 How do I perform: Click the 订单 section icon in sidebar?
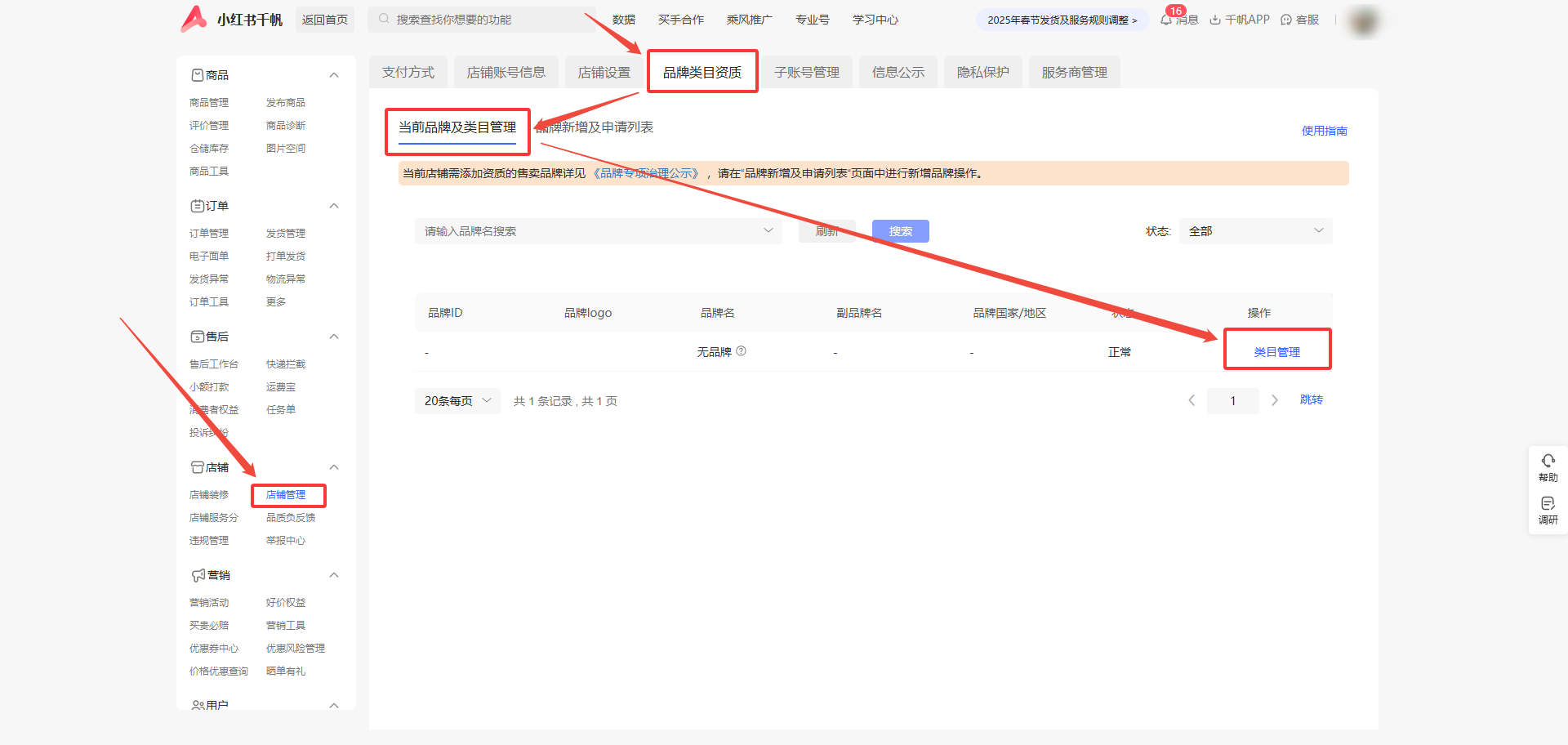coord(197,206)
